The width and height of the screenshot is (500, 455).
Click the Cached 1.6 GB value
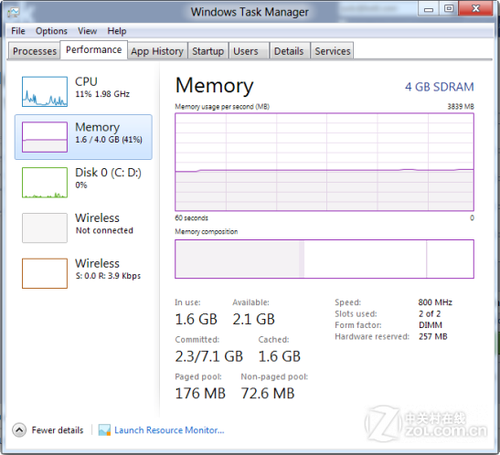point(279,356)
